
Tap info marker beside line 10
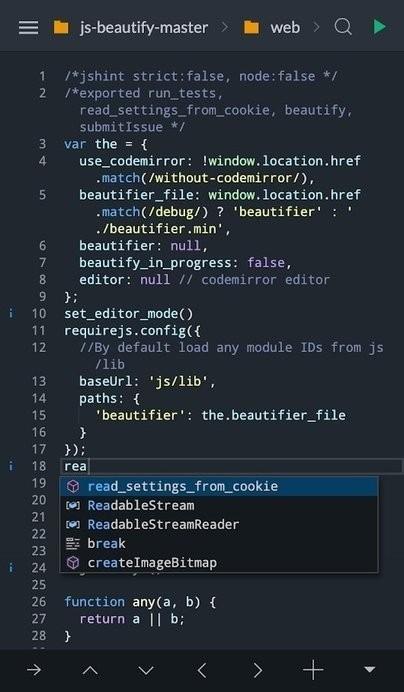pyautogui.click(x=11, y=314)
